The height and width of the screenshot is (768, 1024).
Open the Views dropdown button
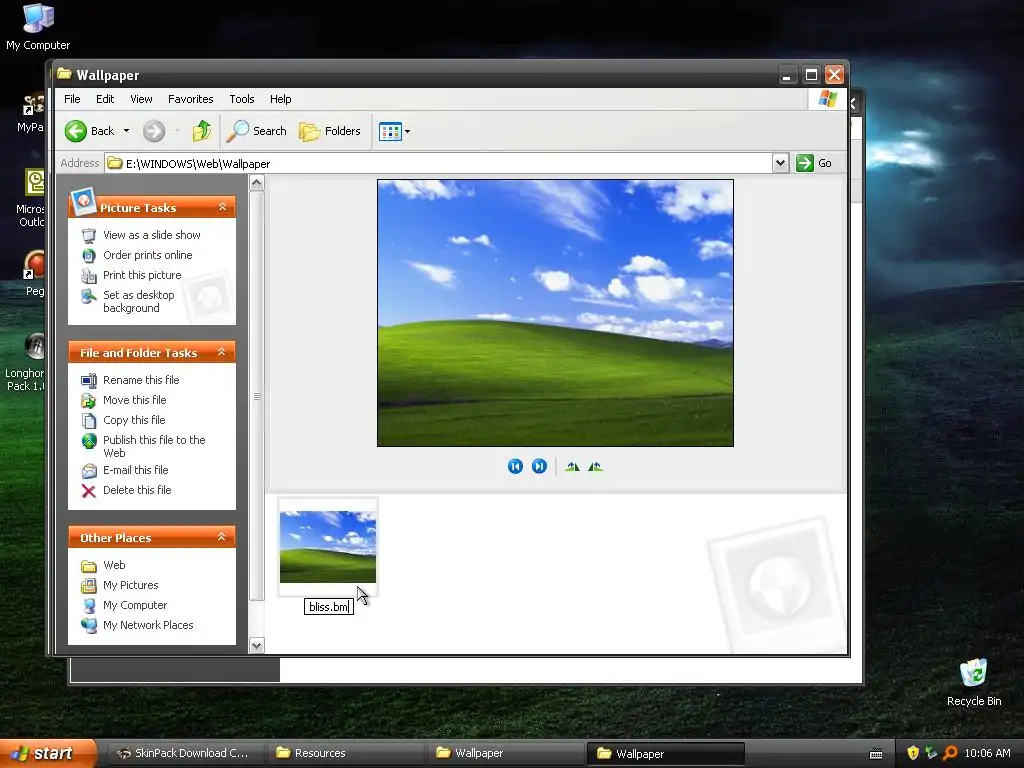(x=394, y=131)
